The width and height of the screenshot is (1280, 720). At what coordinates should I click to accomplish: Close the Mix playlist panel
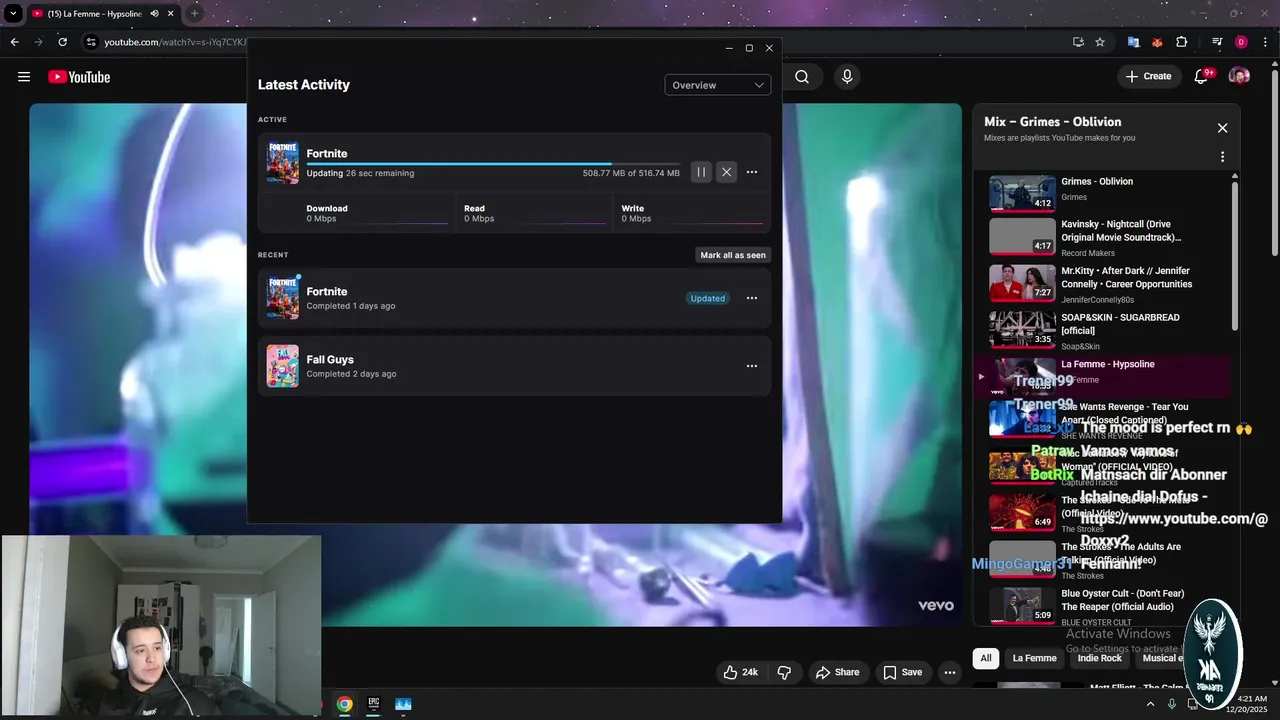click(1222, 128)
